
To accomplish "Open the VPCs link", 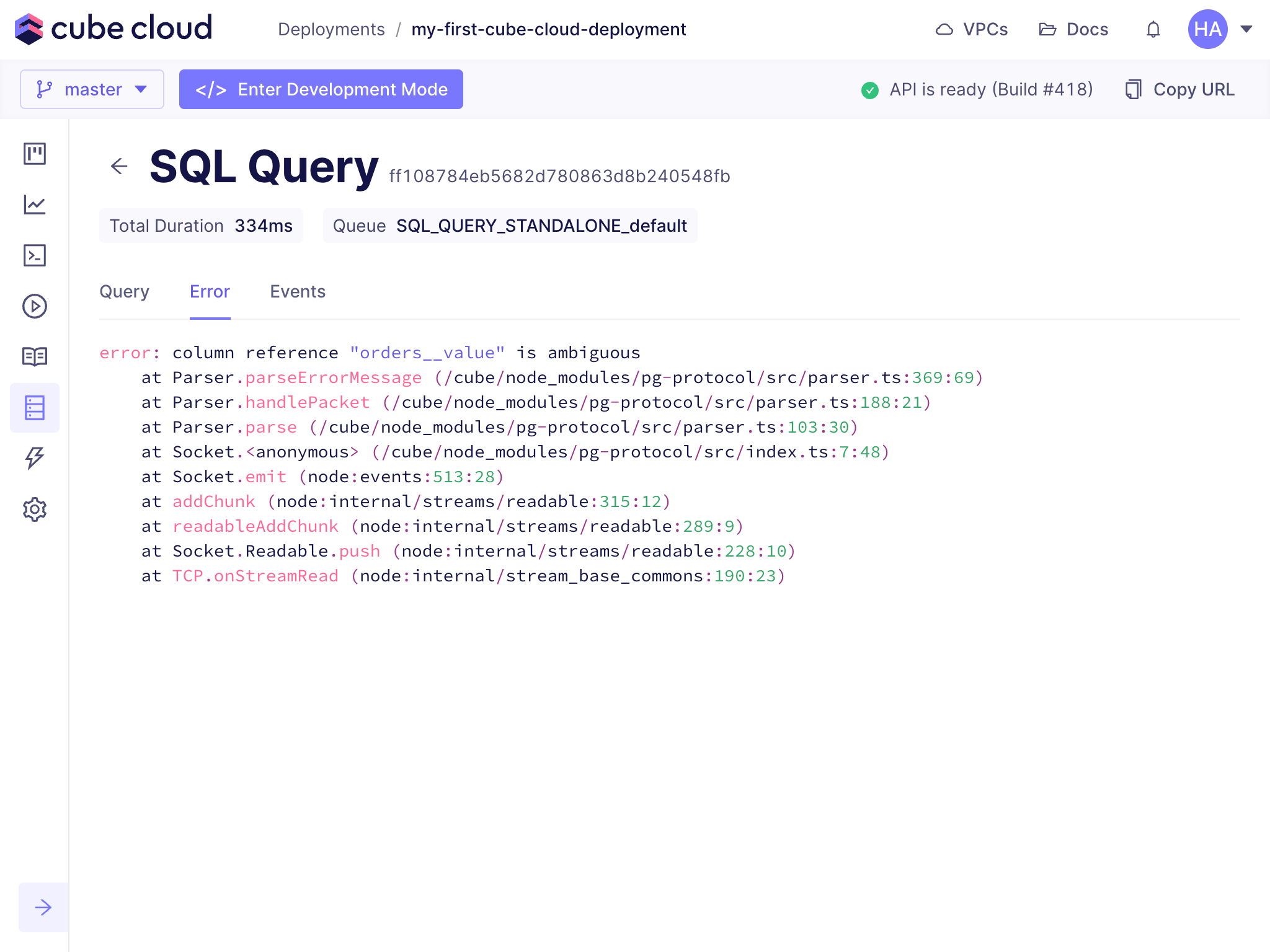I will pos(972,29).
